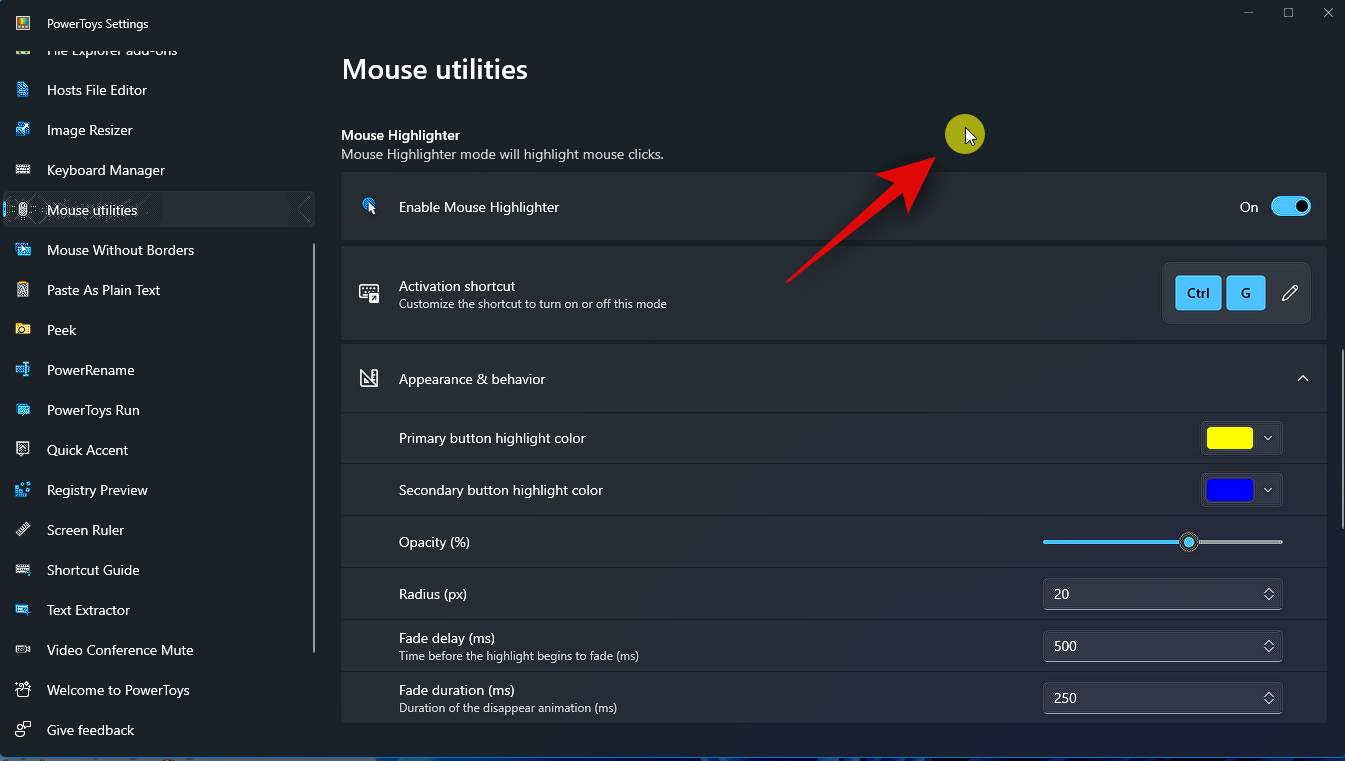
Task: Select PowerToys Run in sidebar
Action: click(93, 410)
